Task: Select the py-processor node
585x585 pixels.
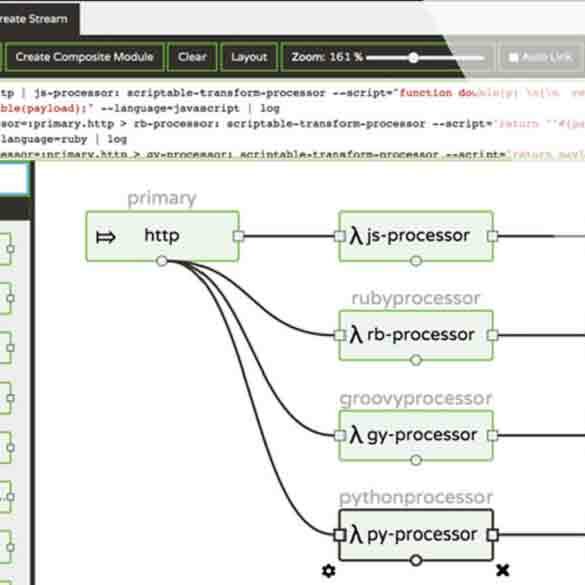Action: (416, 535)
